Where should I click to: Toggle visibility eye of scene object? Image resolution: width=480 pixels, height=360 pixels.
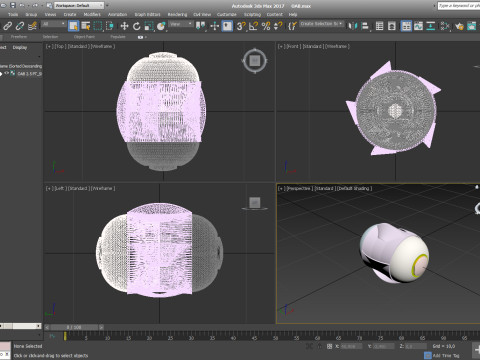6,73
